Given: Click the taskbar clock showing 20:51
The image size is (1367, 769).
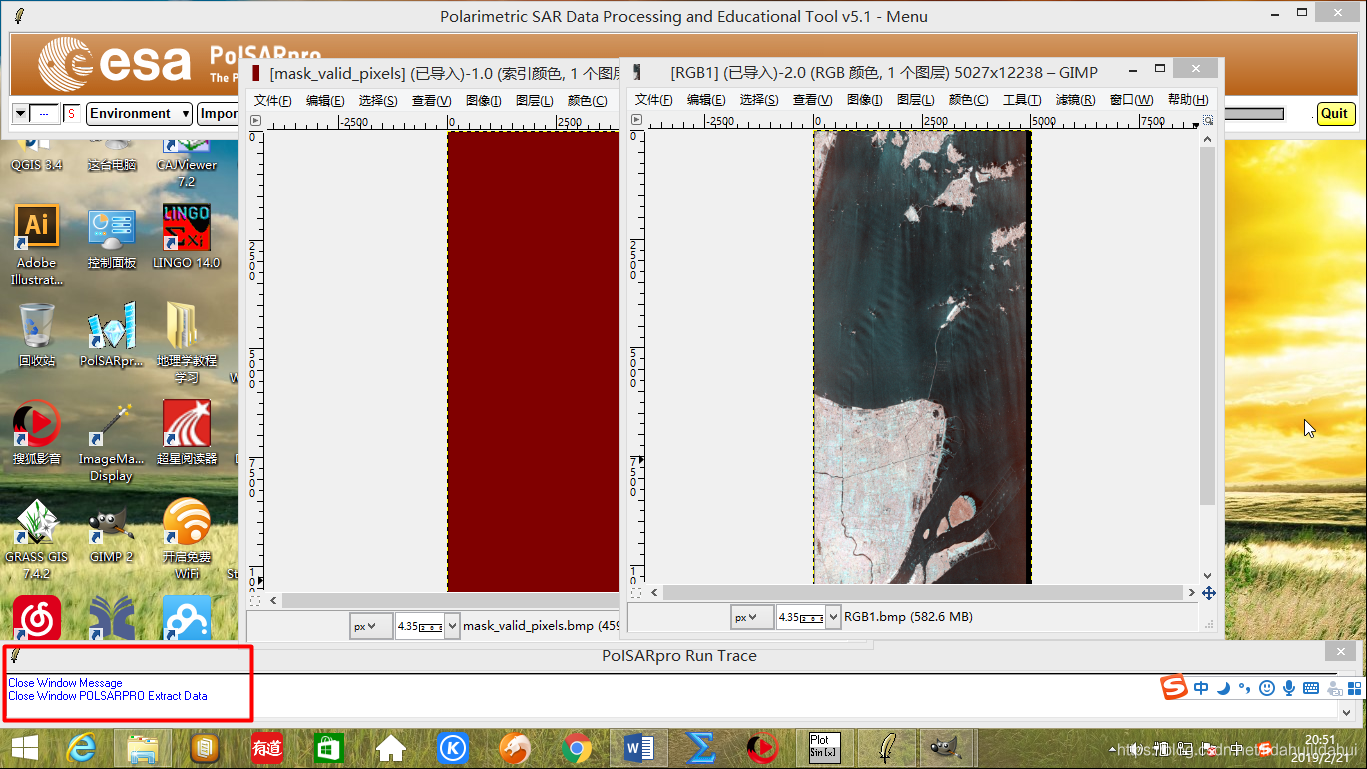Looking at the screenshot, I should click(1320, 740).
